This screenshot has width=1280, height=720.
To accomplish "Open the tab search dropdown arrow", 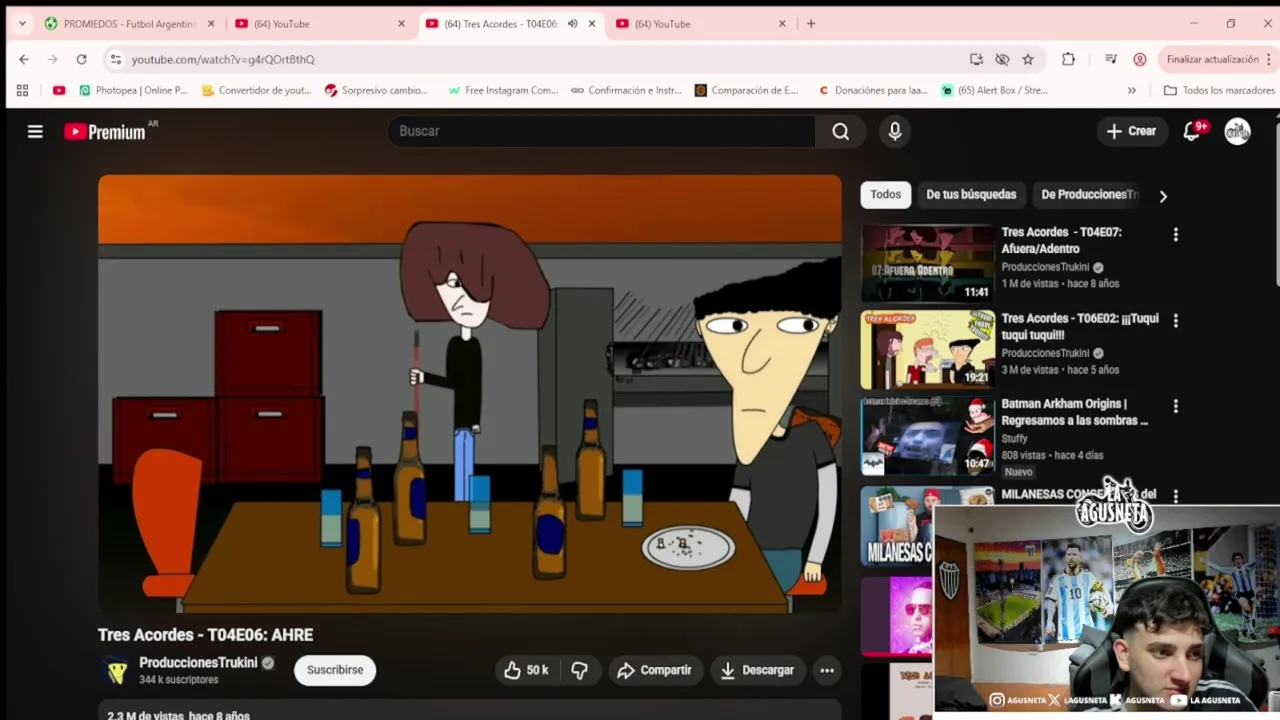I will [x=22, y=24].
